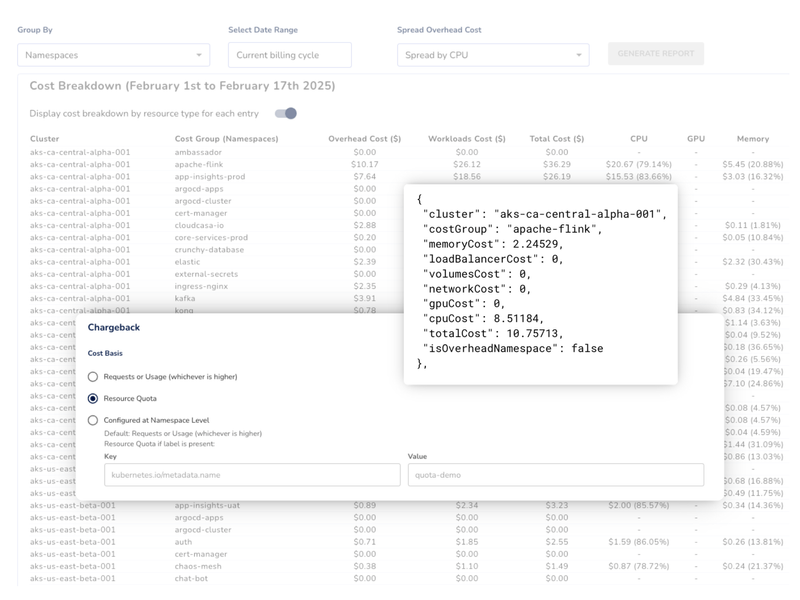Click the Key input field
The width and height of the screenshot is (800, 600).
click(252, 475)
